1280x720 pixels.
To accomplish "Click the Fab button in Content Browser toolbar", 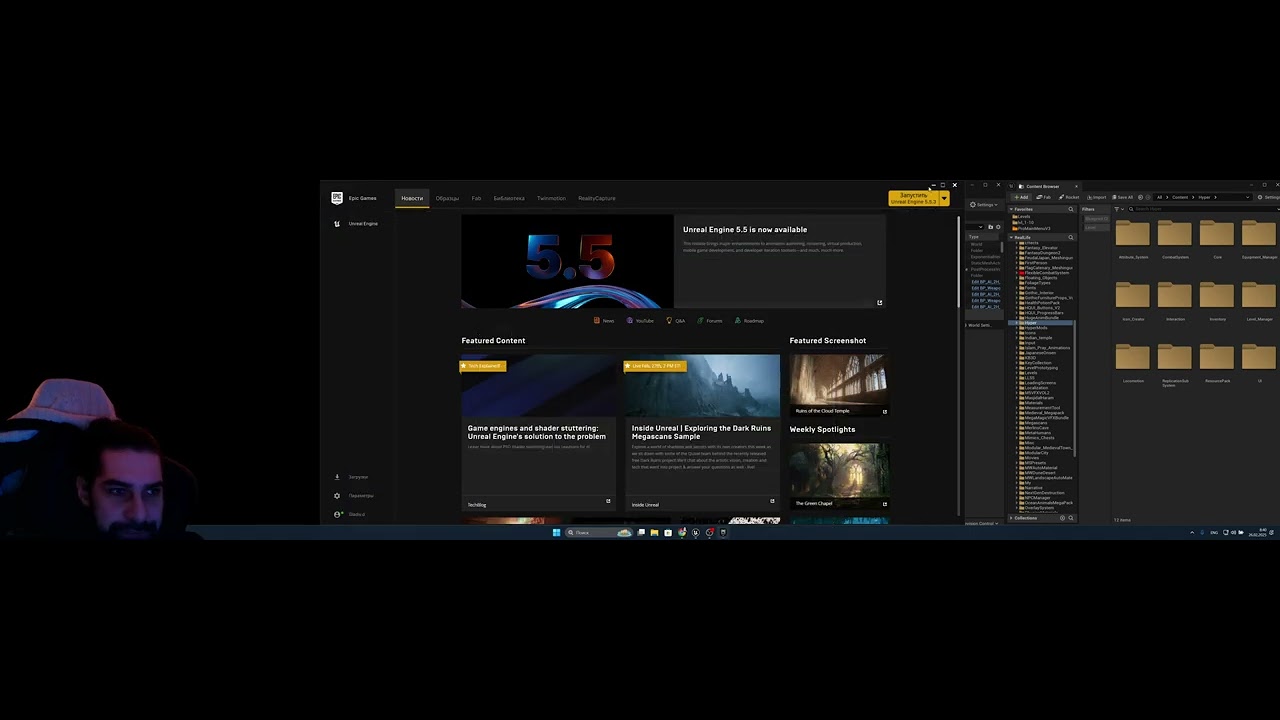I will (x=1043, y=197).
